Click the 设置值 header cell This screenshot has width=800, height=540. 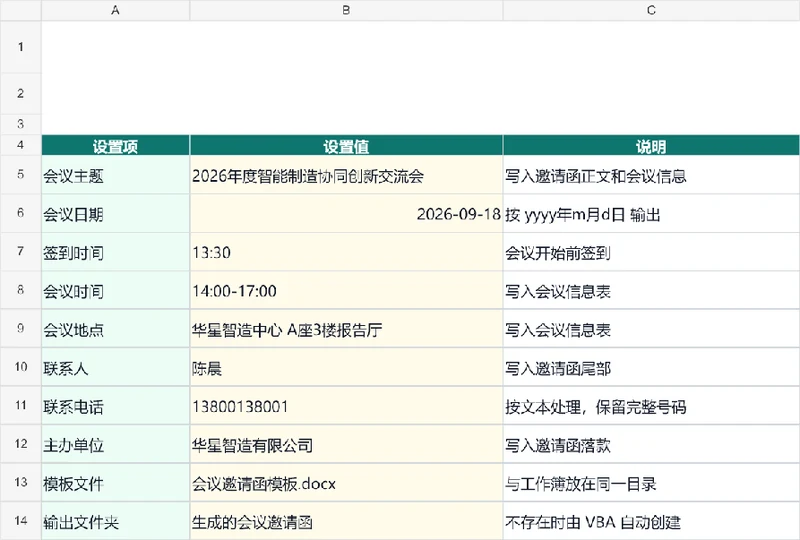coord(346,145)
